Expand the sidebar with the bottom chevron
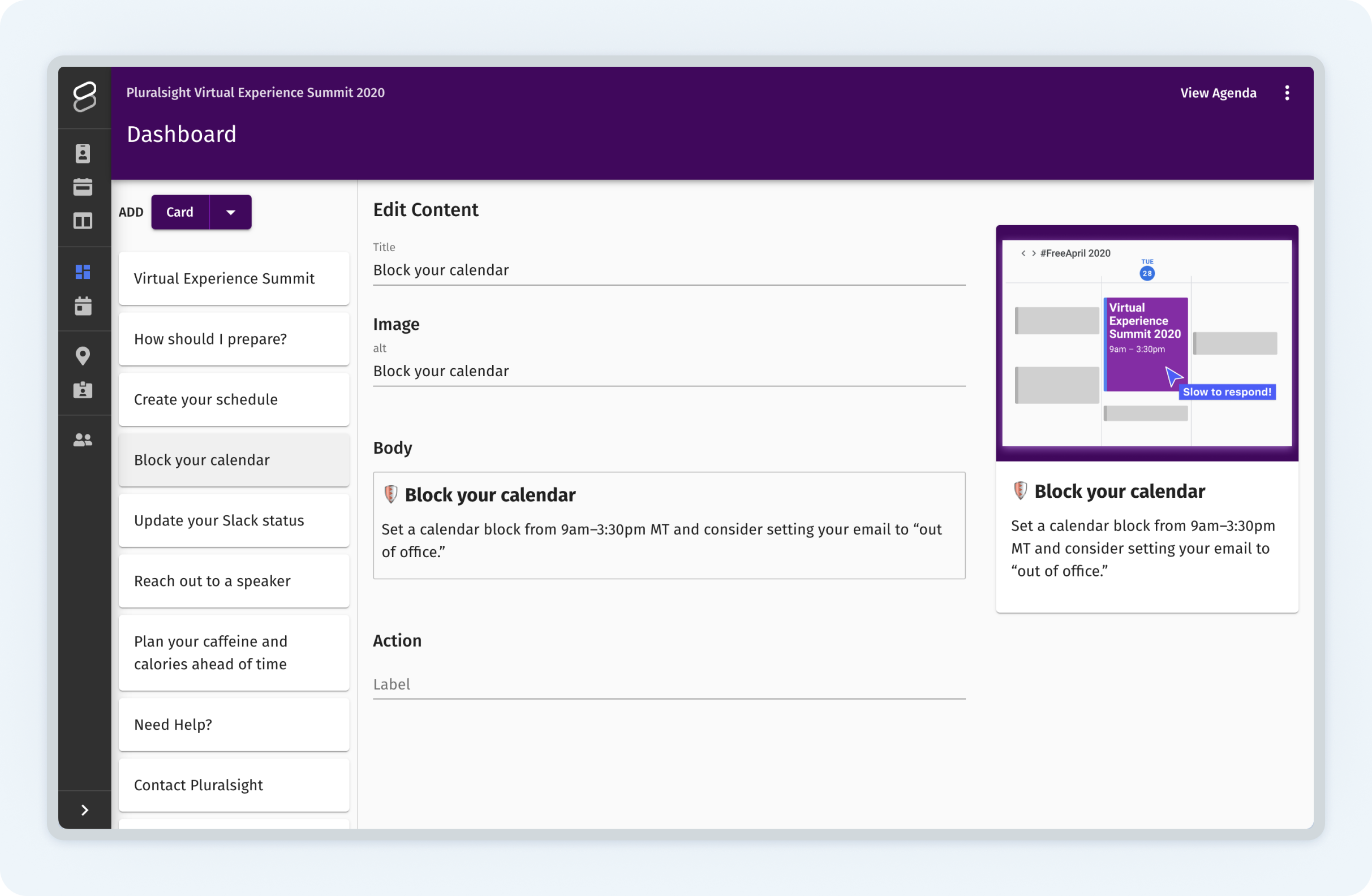This screenshot has width=1372, height=896. click(85, 811)
